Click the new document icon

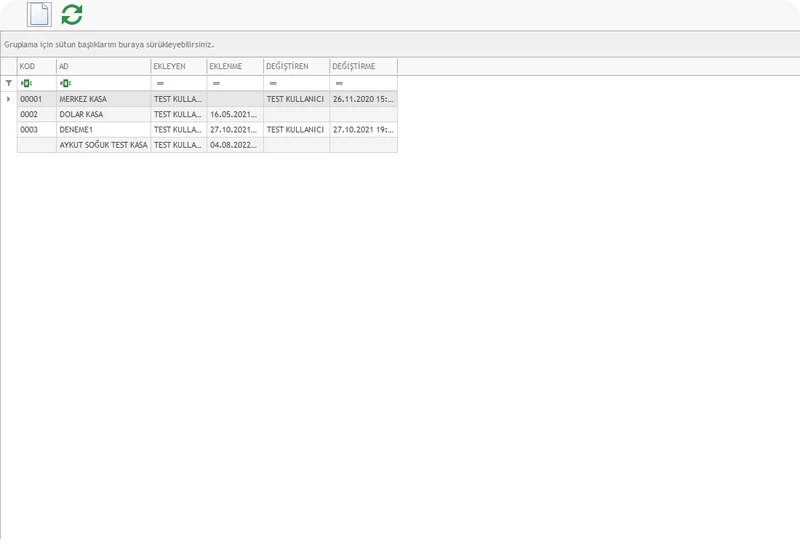[x=39, y=14]
